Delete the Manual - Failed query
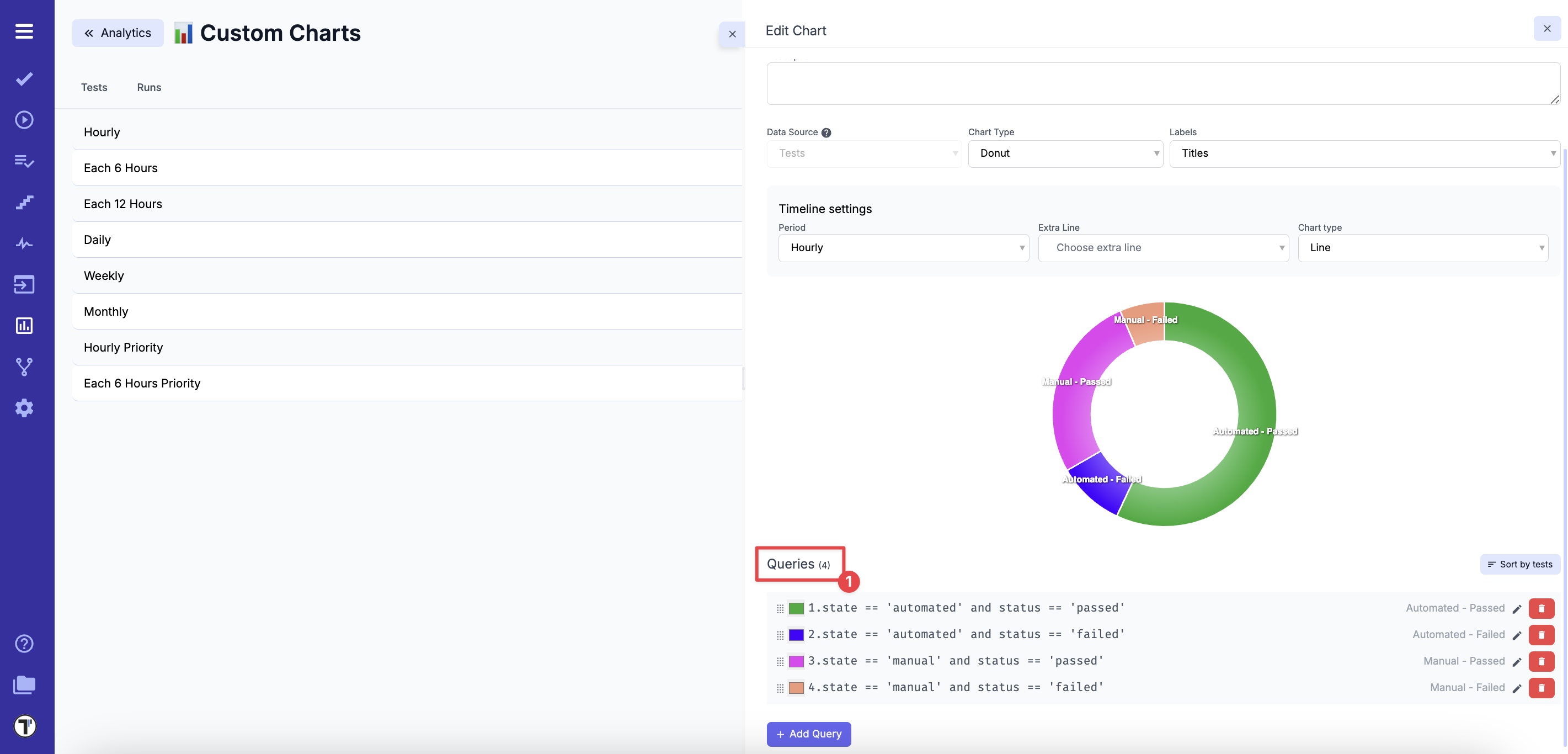The image size is (1568, 754). click(x=1542, y=688)
